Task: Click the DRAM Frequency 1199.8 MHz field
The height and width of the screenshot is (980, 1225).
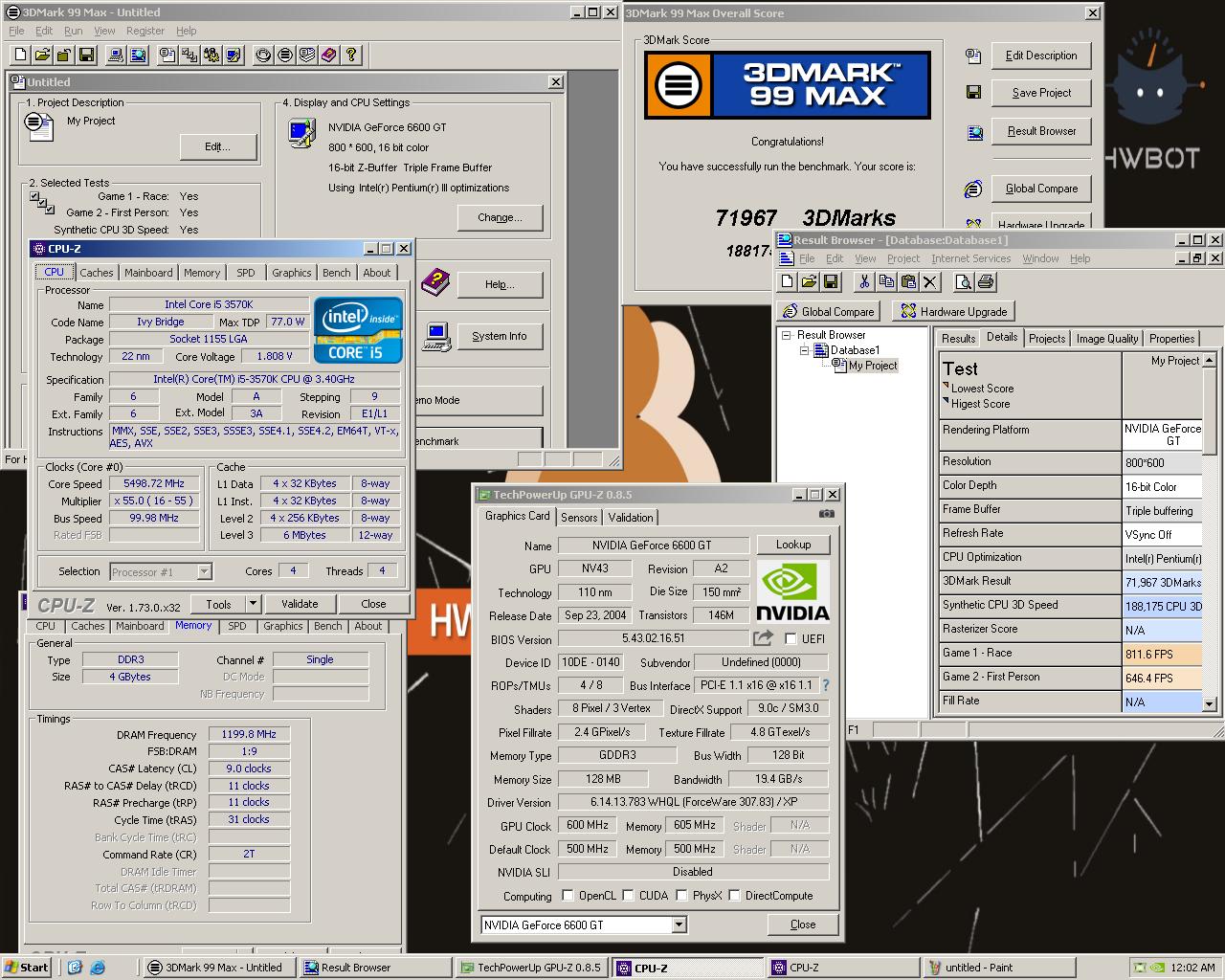Action: click(x=249, y=734)
